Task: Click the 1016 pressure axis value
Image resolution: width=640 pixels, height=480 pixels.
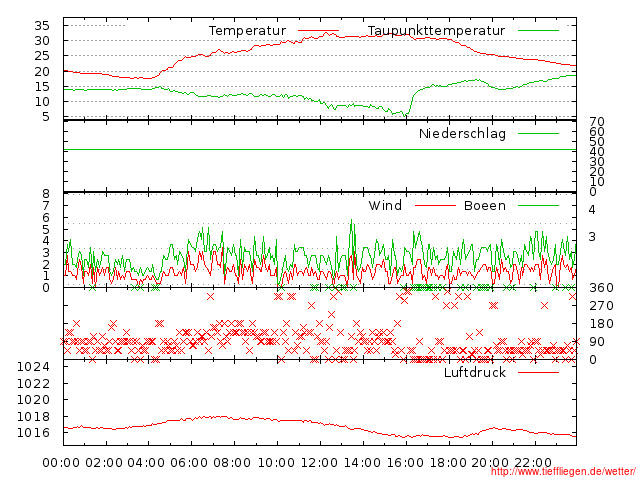Action: click(33, 433)
